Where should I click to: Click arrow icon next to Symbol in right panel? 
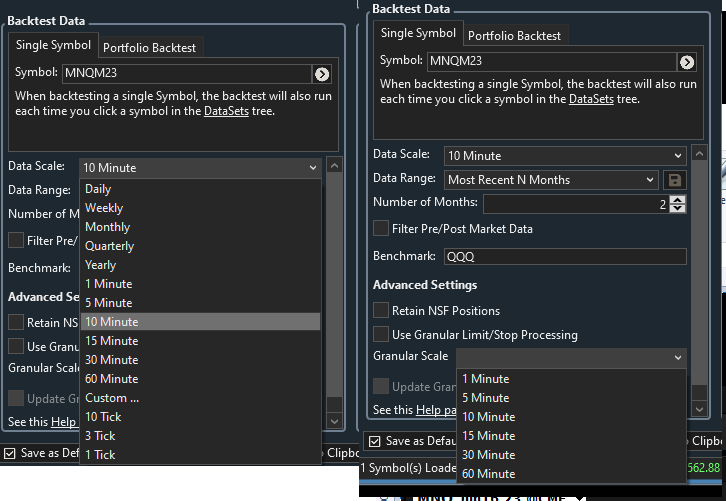click(x=686, y=62)
